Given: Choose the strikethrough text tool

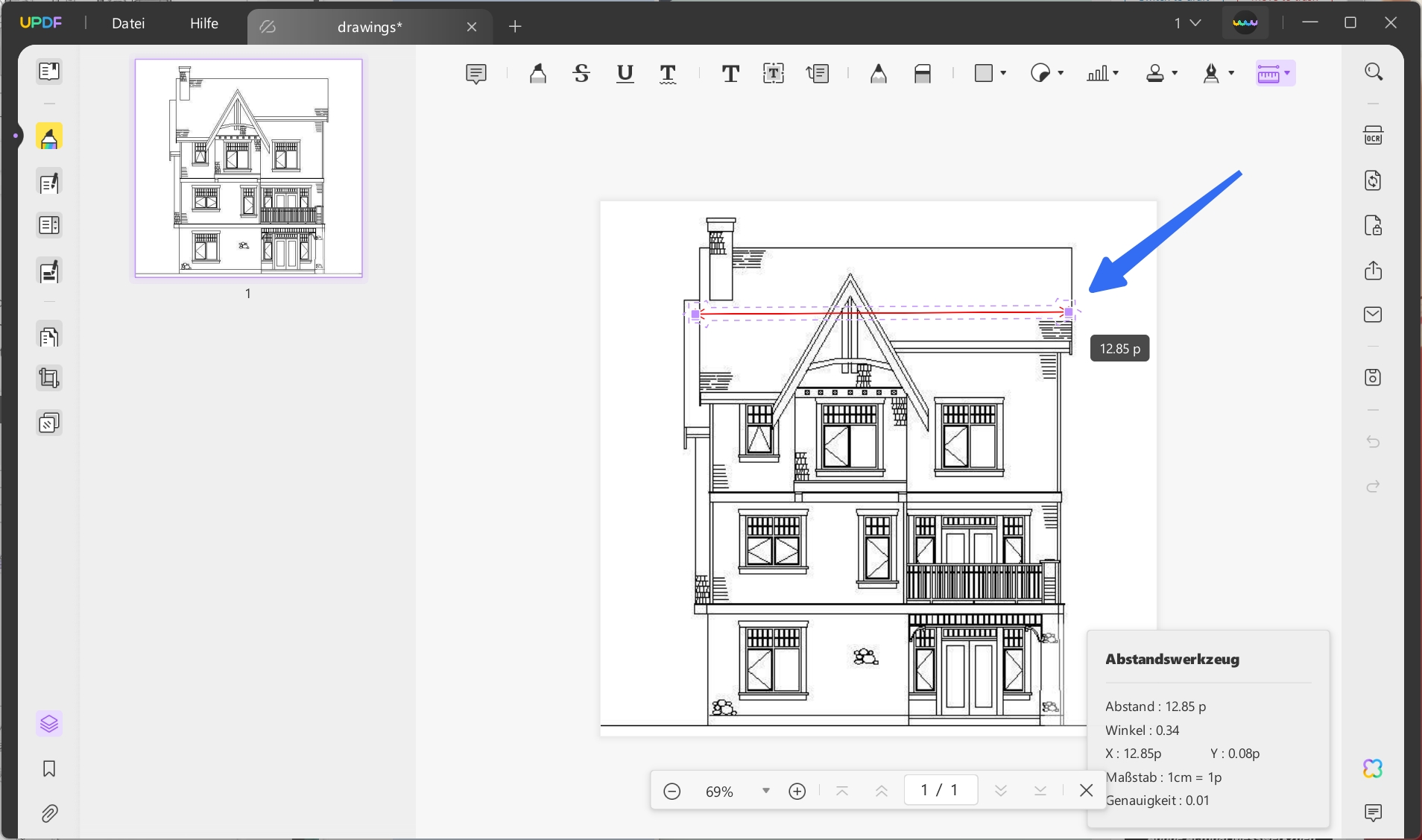Looking at the screenshot, I should pyautogui.click(x=581, y=74).
